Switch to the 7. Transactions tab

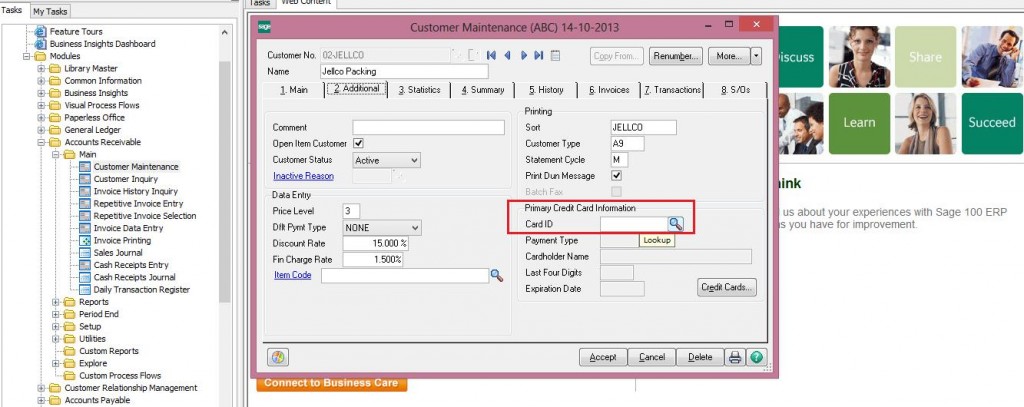(673, 90)
